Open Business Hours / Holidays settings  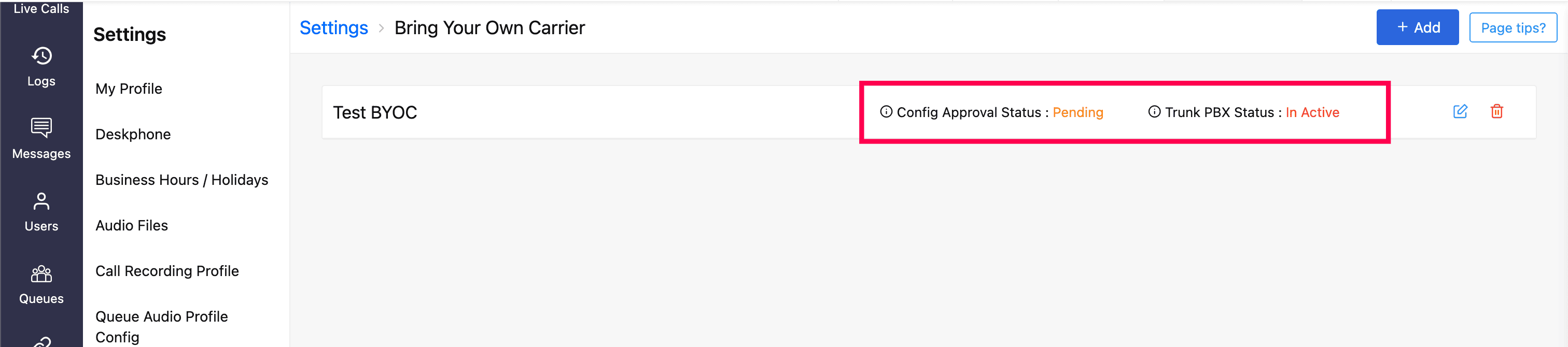coord(181,180)
